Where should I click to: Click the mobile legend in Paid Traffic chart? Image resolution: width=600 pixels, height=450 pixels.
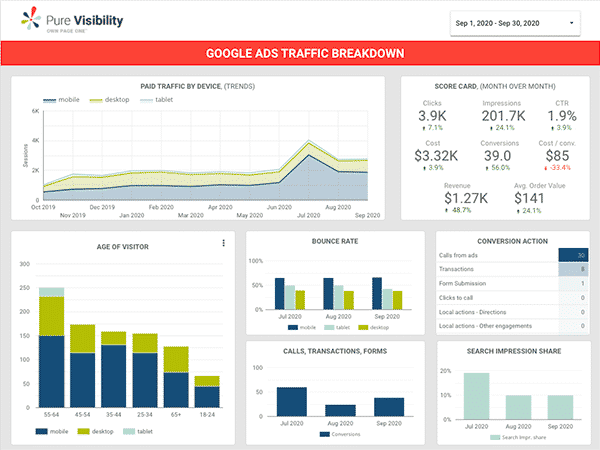61,100
